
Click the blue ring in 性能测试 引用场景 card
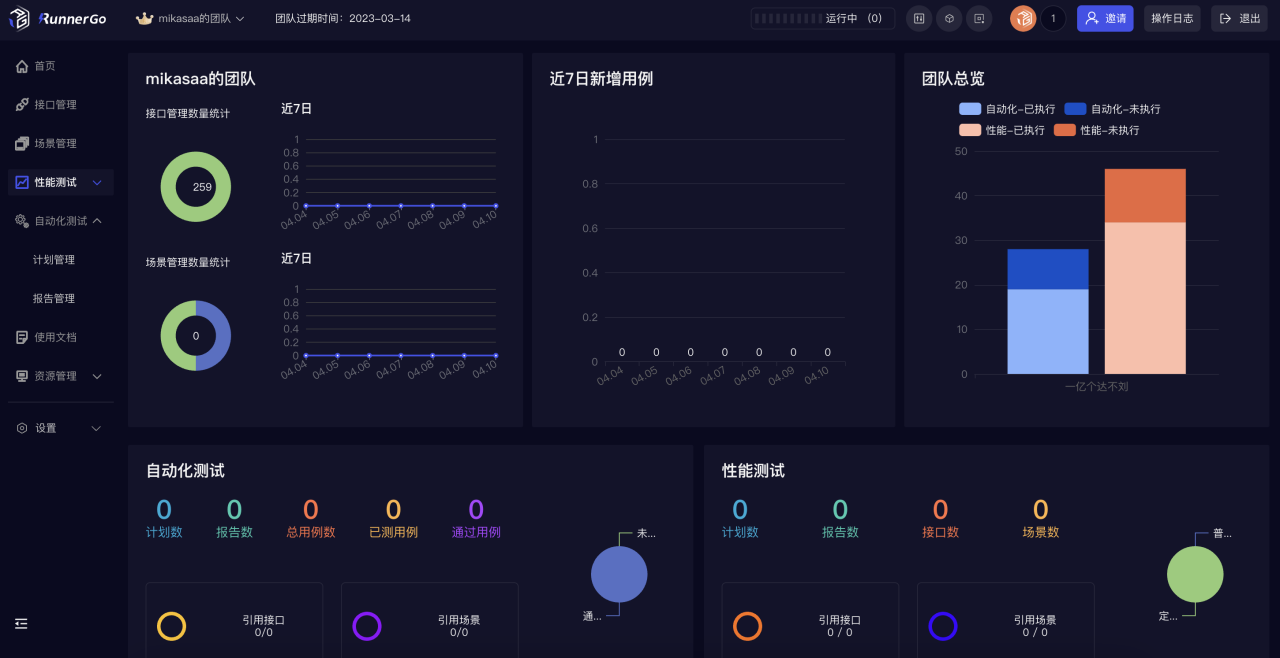tap(943, 626)
